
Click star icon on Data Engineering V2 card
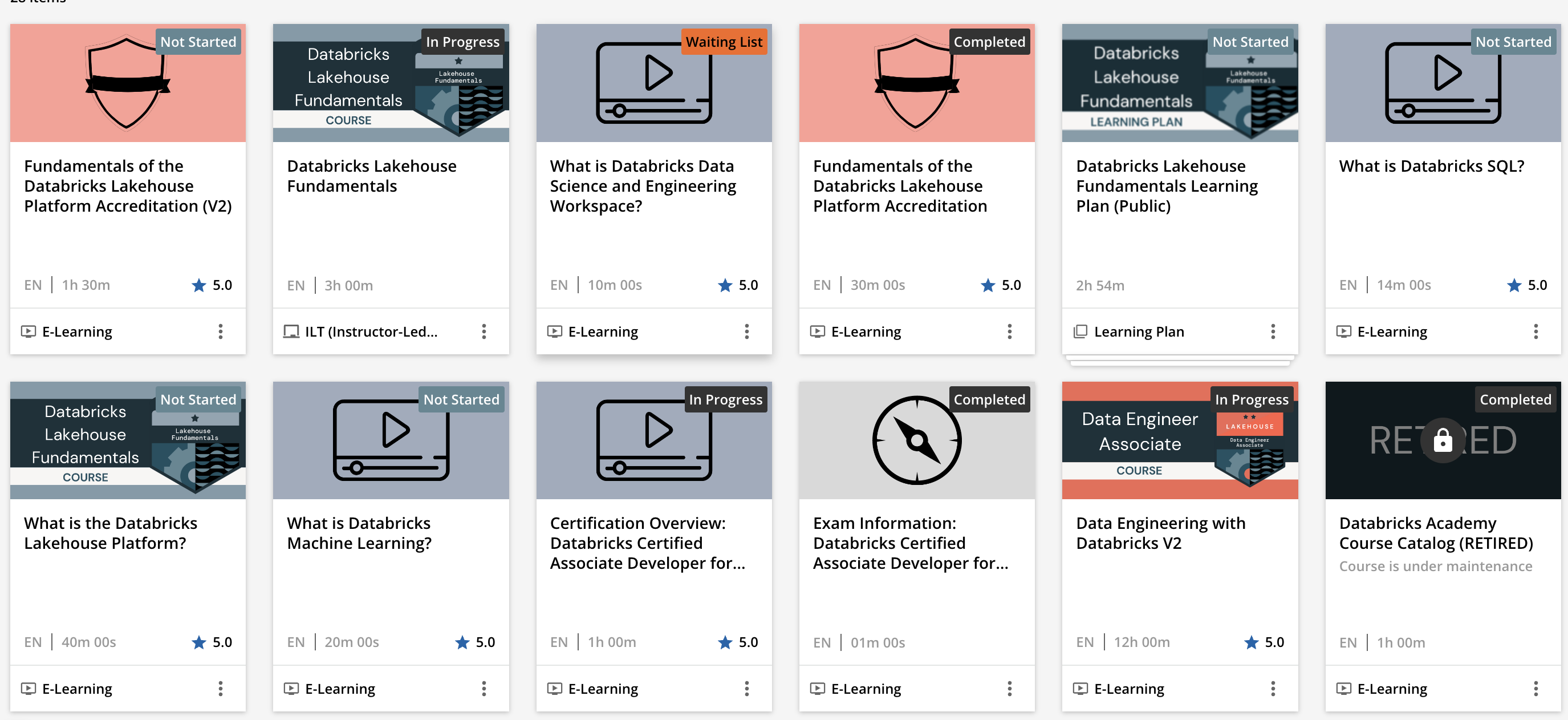[1252, 642]
